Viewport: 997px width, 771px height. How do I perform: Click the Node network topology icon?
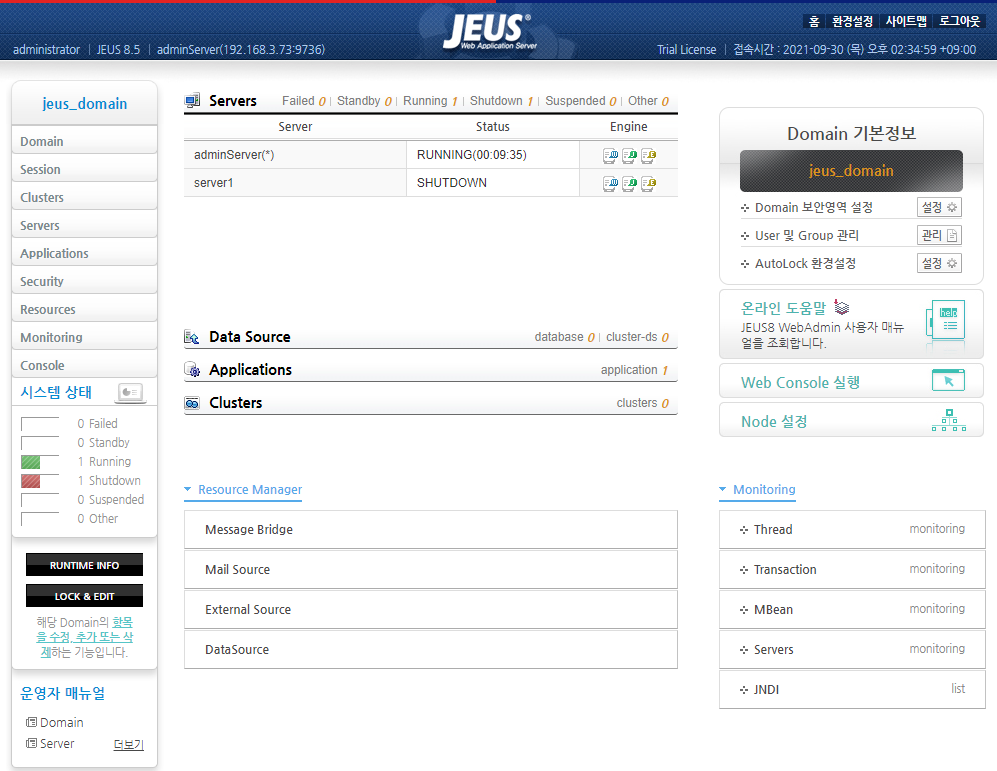pos(949,420)
